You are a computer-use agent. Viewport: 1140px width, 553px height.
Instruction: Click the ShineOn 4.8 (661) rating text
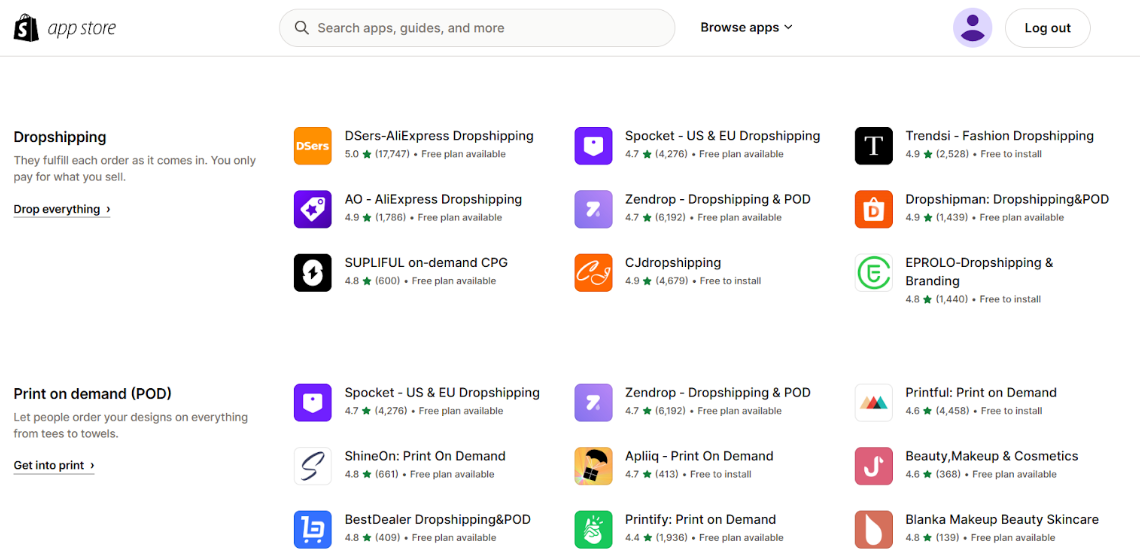[372, 474]
